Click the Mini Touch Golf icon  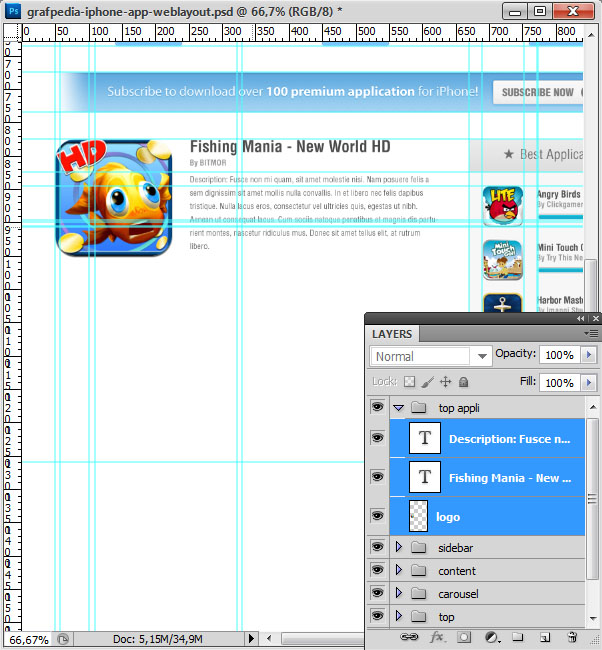pos(502,260)
